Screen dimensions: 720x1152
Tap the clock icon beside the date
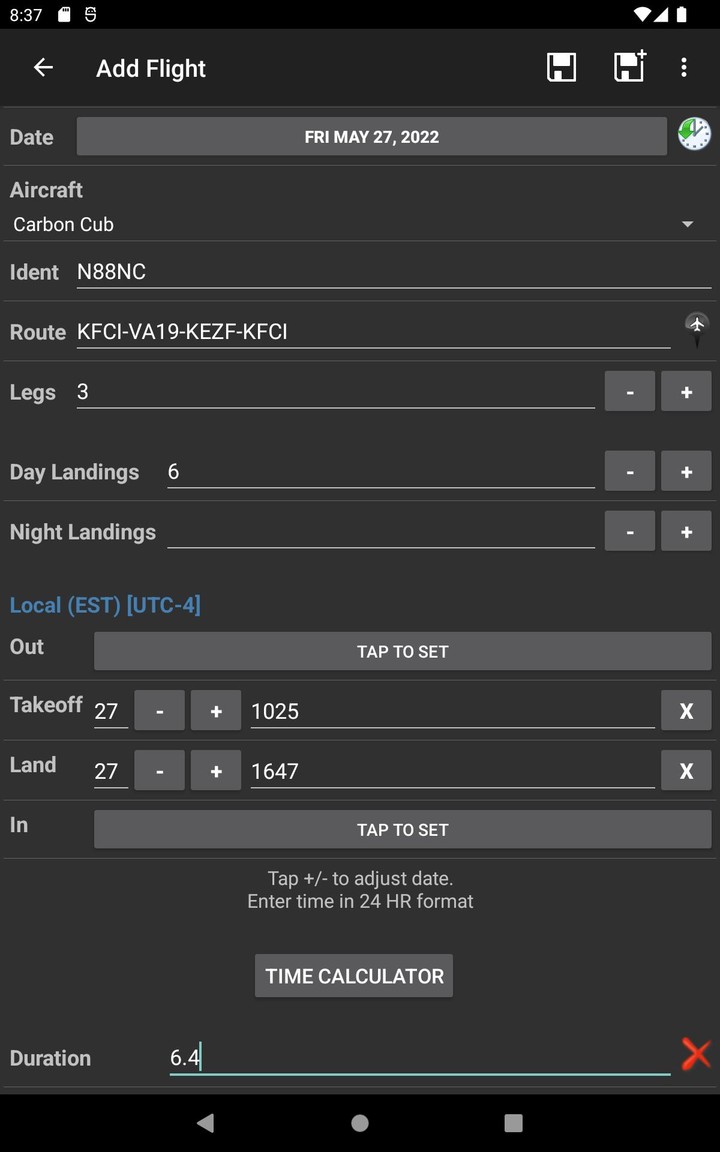tap(694, 133)
